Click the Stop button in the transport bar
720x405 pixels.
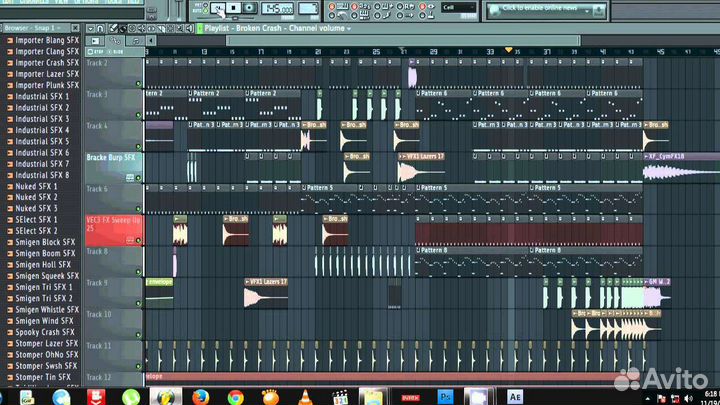[233, 8]
